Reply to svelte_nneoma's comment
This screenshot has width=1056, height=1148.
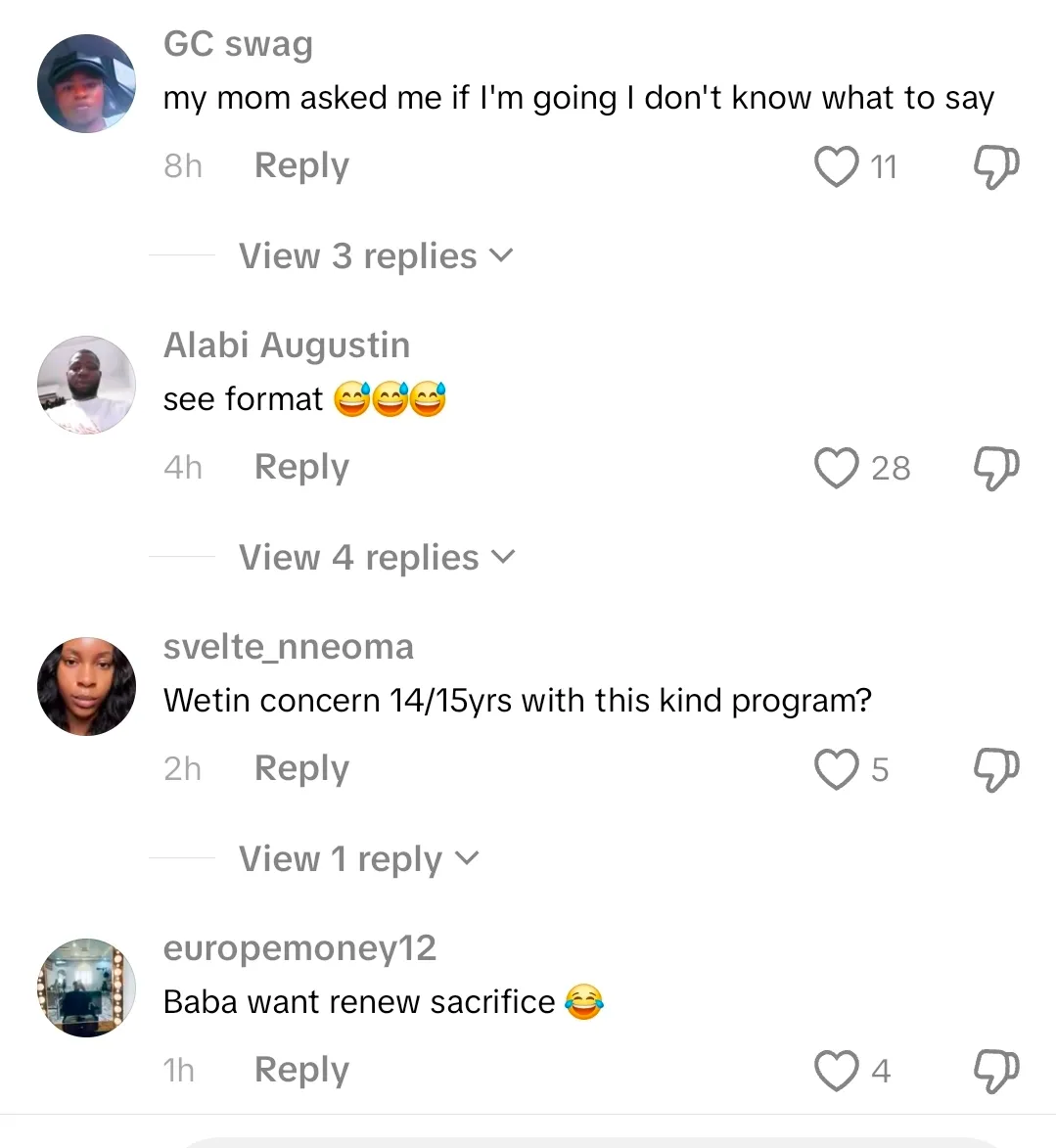301,769
